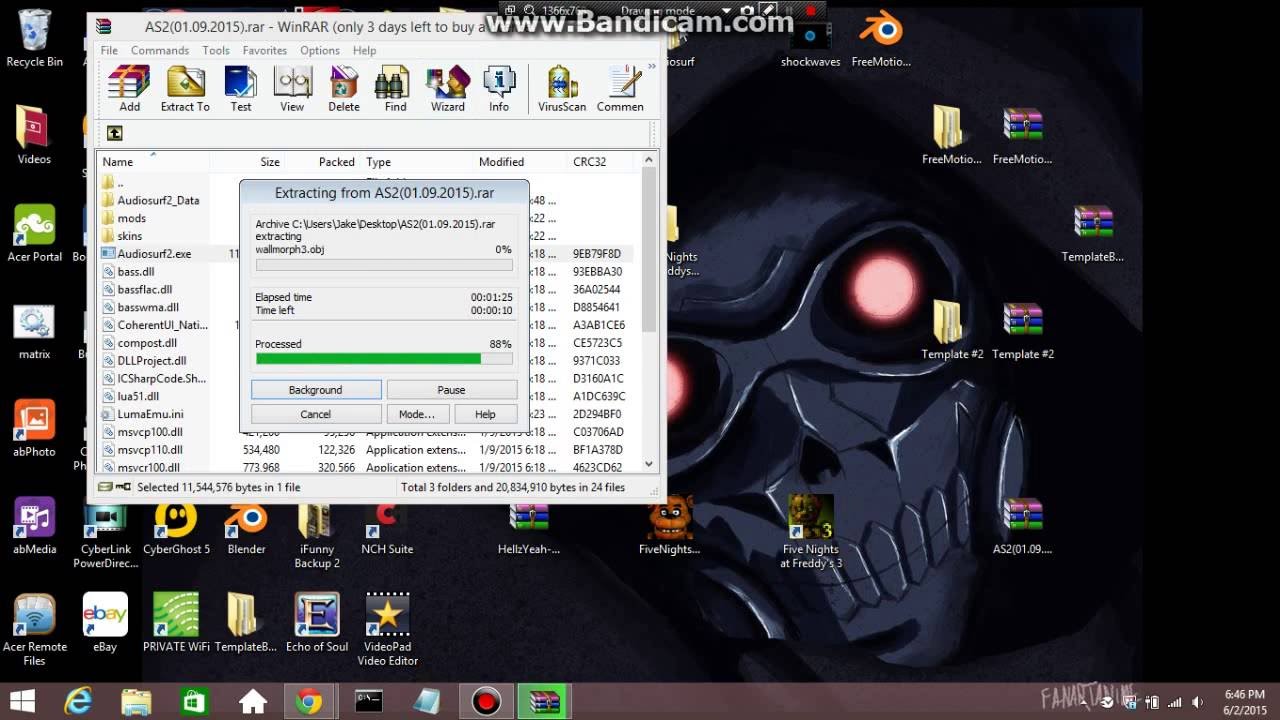Click the VideoPad Video Editor desktop icon
Image resolution: width=1280 pixels, height=720 pixels.
click(x=387, y=628)
